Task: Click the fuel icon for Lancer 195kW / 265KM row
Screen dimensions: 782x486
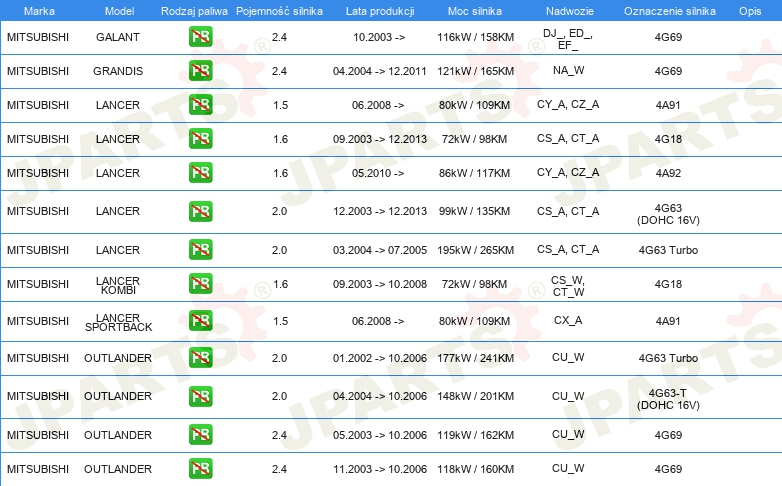Action: tap(200, 249)
